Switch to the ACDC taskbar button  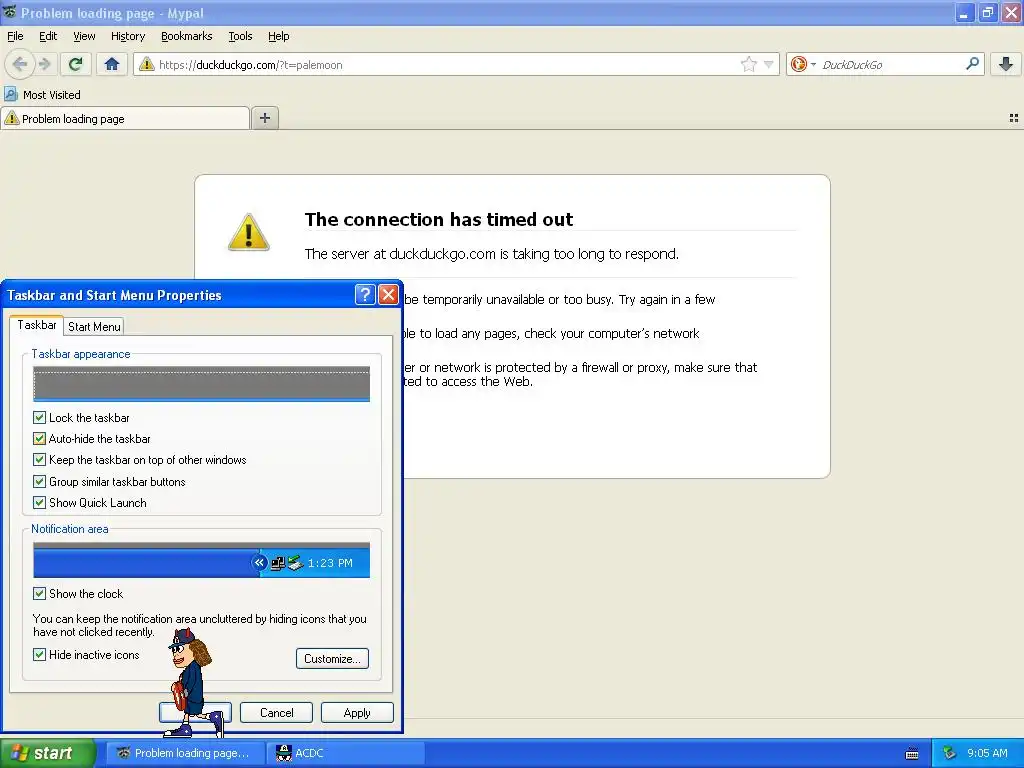click(x=346, y=753)
